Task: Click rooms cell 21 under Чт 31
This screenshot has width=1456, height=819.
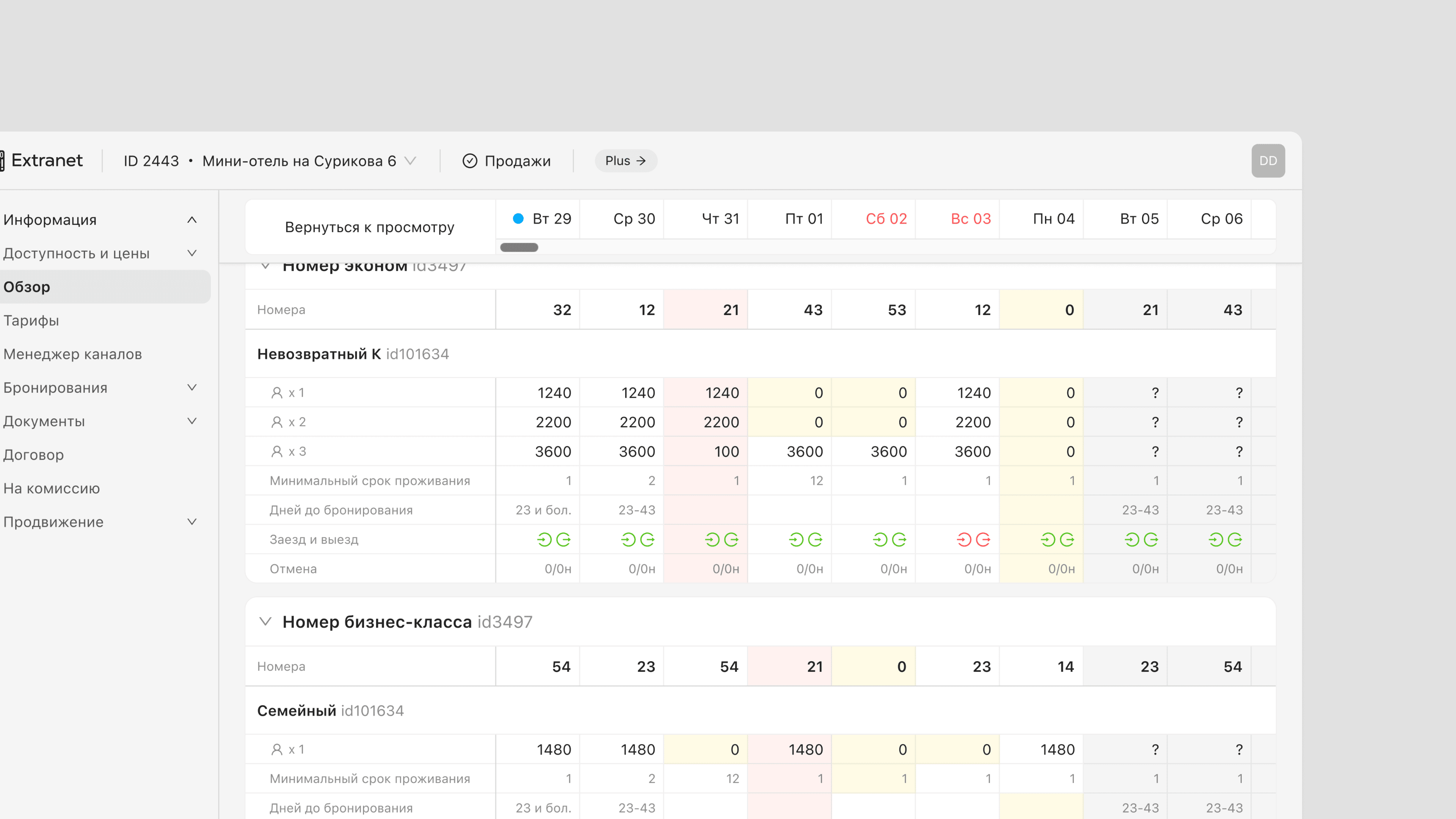Action: pos(705,310)
